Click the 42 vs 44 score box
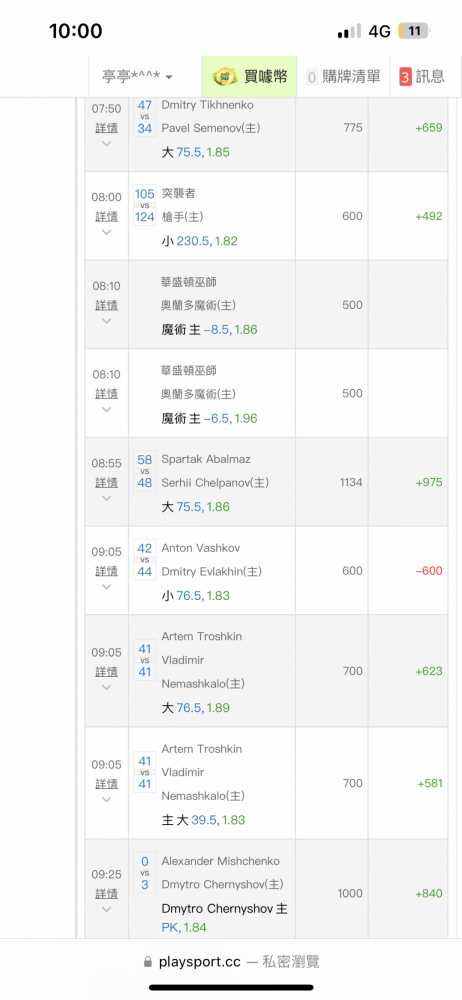Viewport: 462px width, 1000px height. [145, 559]
